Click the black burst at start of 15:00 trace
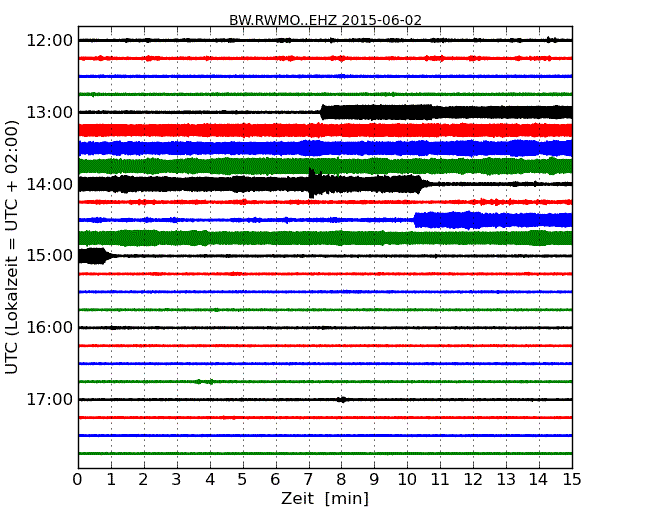 click(94, 256)
